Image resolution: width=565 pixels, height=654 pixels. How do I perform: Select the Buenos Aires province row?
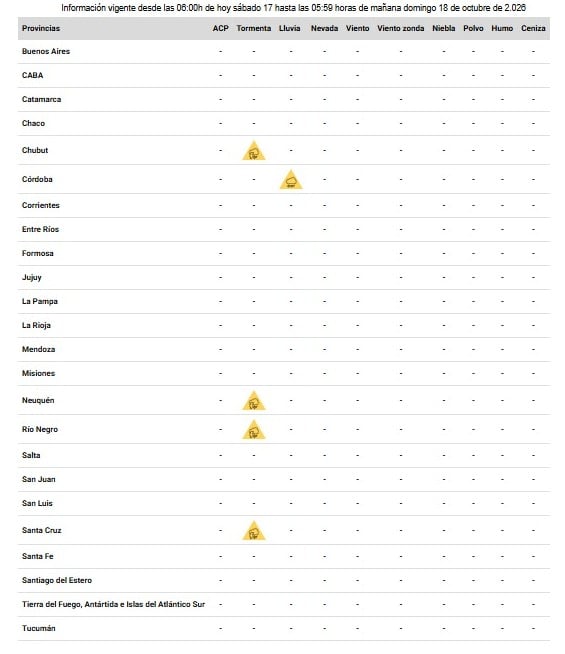pos(284,52)
